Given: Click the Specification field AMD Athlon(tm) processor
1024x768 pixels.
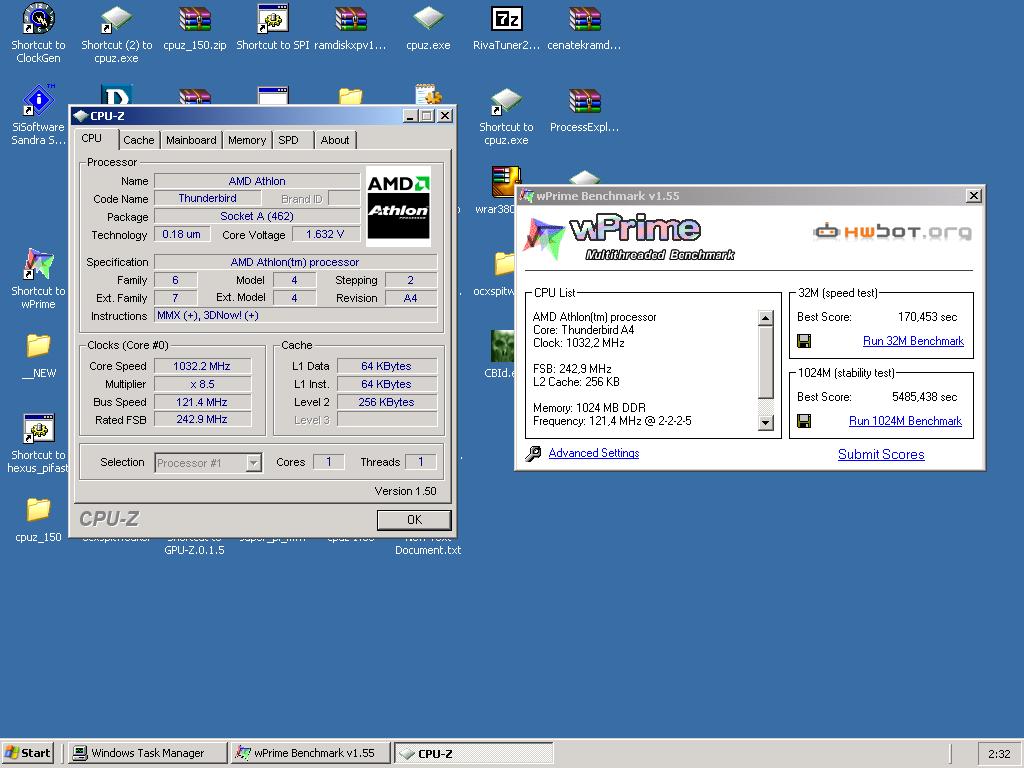Looking at the screenshot, I should tap(296, 262).
